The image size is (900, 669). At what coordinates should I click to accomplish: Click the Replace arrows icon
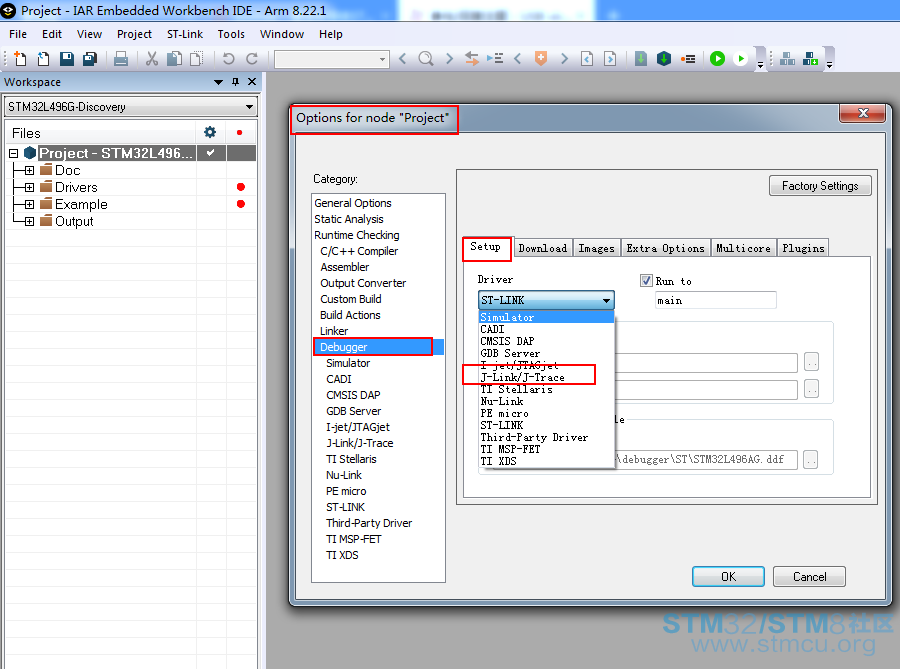tap(472, 59)
